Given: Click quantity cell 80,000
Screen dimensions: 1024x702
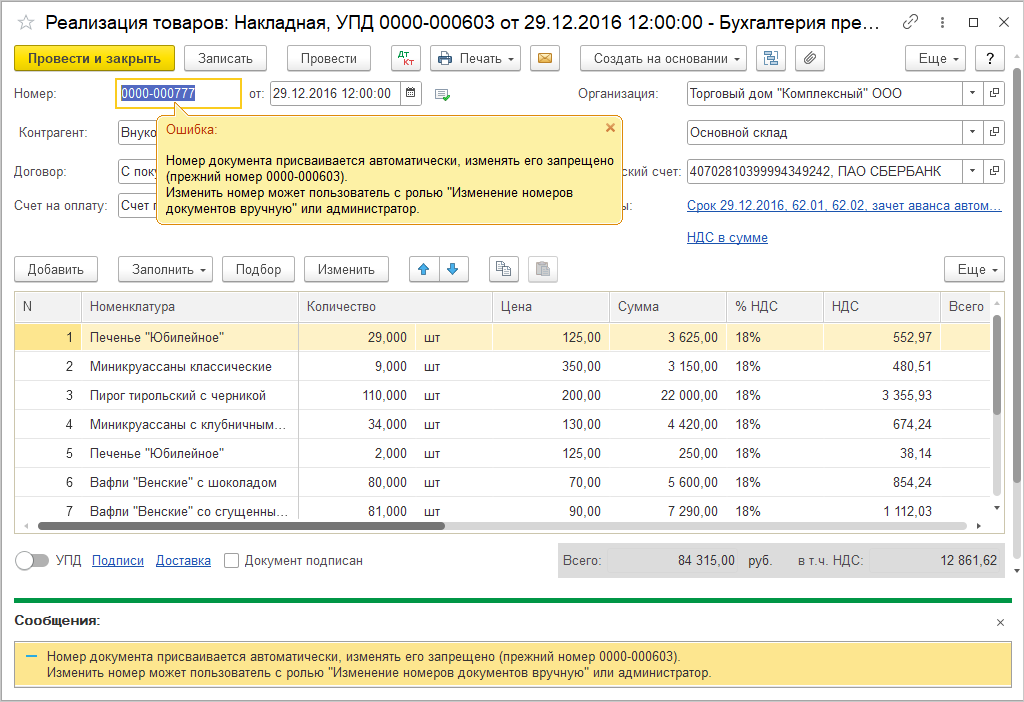Looking at the screenshot, I should [358, 482].
